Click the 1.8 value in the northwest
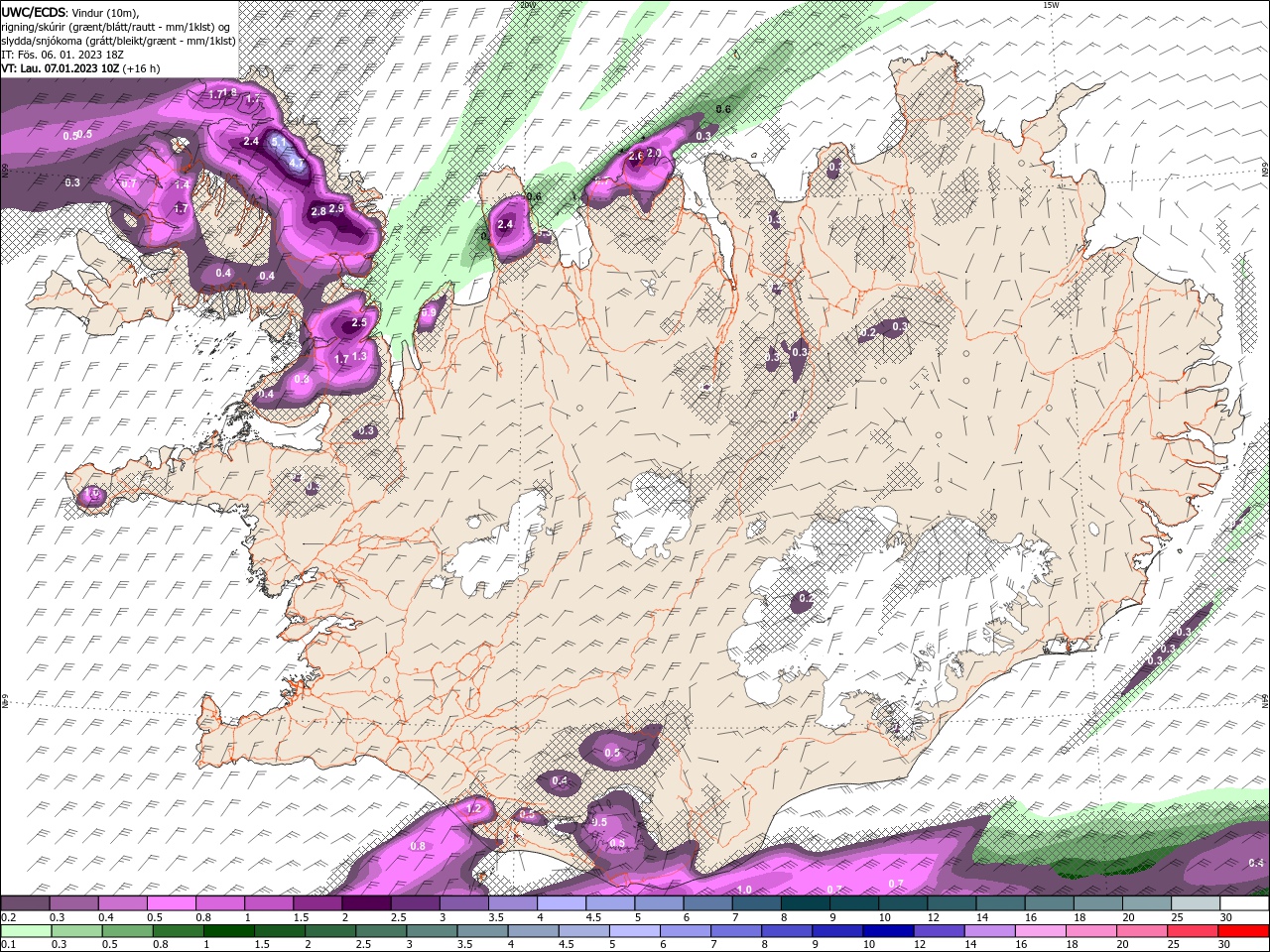This screenshot has width=1270, height=952. pyautogui.click(x=229, y=92)
